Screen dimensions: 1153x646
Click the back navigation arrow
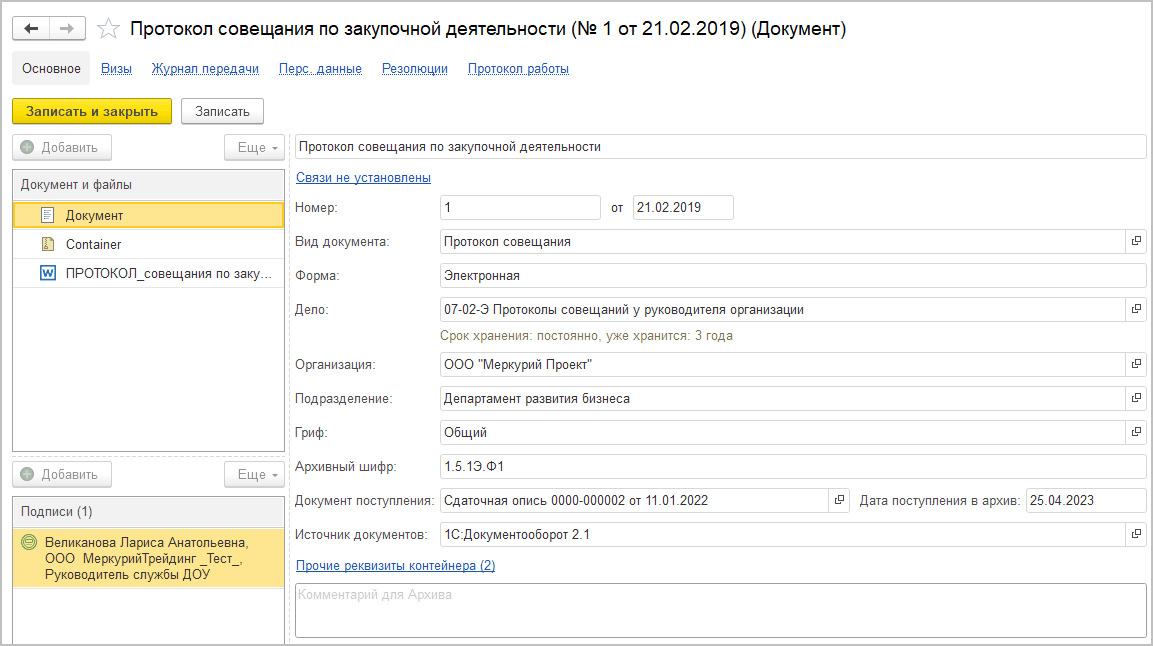31,29
